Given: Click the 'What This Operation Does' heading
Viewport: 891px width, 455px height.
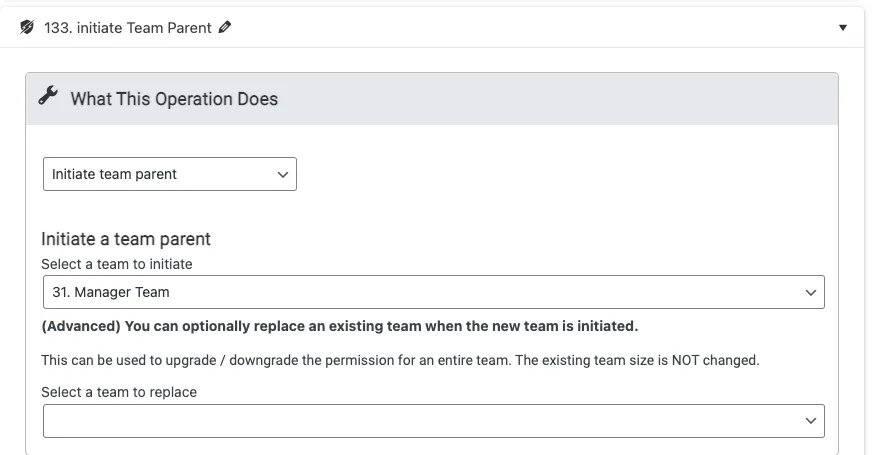Looking at the screenshot, I should [x=174, y=99].
